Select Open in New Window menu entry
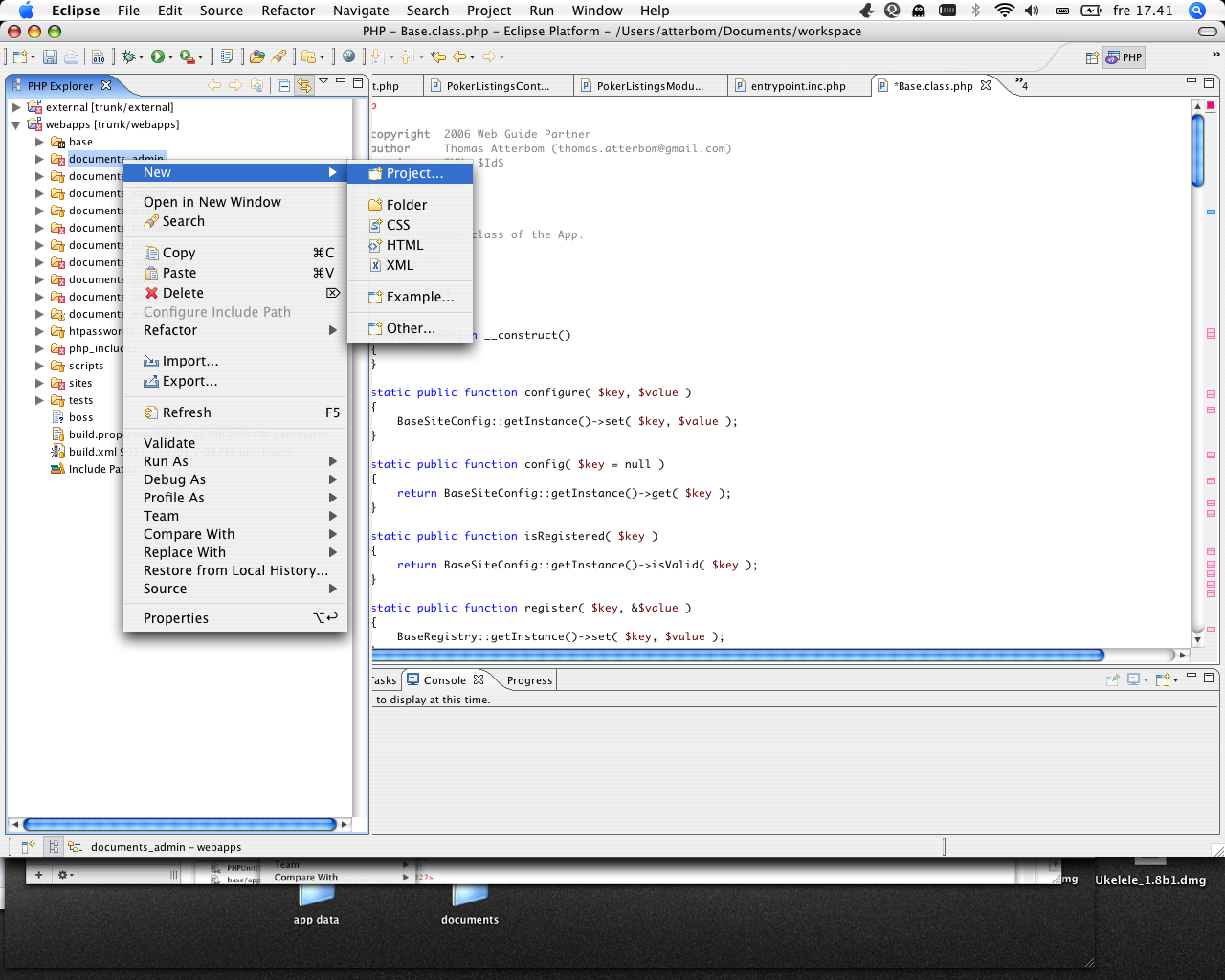Viewport: 1225px width, 980px height. pyautogui.click(x=235, y=202)
